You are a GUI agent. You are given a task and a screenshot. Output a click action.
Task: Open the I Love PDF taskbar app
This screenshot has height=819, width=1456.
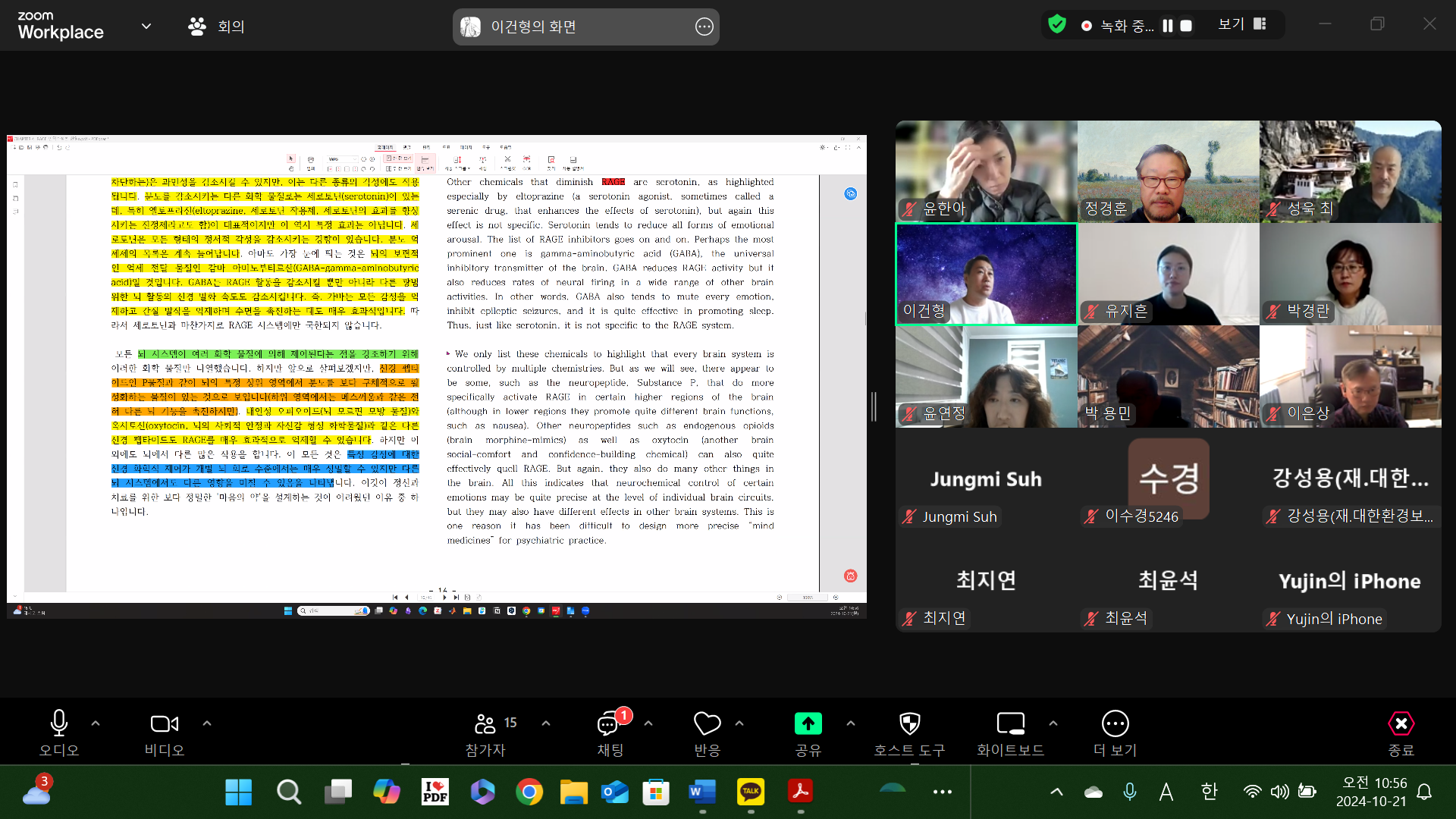click(435, 792)
